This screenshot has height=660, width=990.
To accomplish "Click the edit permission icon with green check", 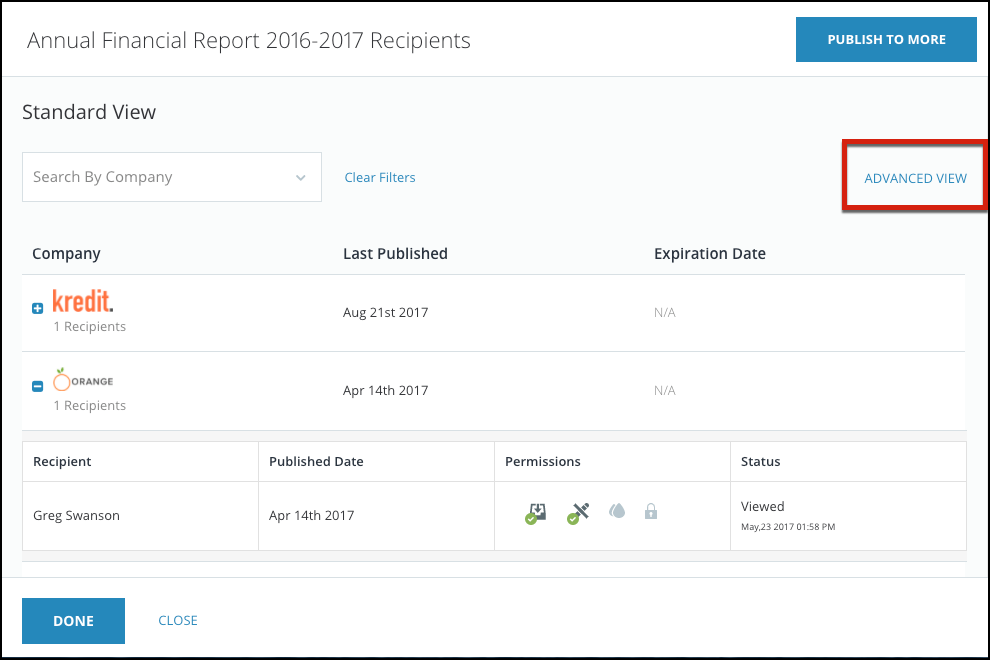I will coord(578,513).
